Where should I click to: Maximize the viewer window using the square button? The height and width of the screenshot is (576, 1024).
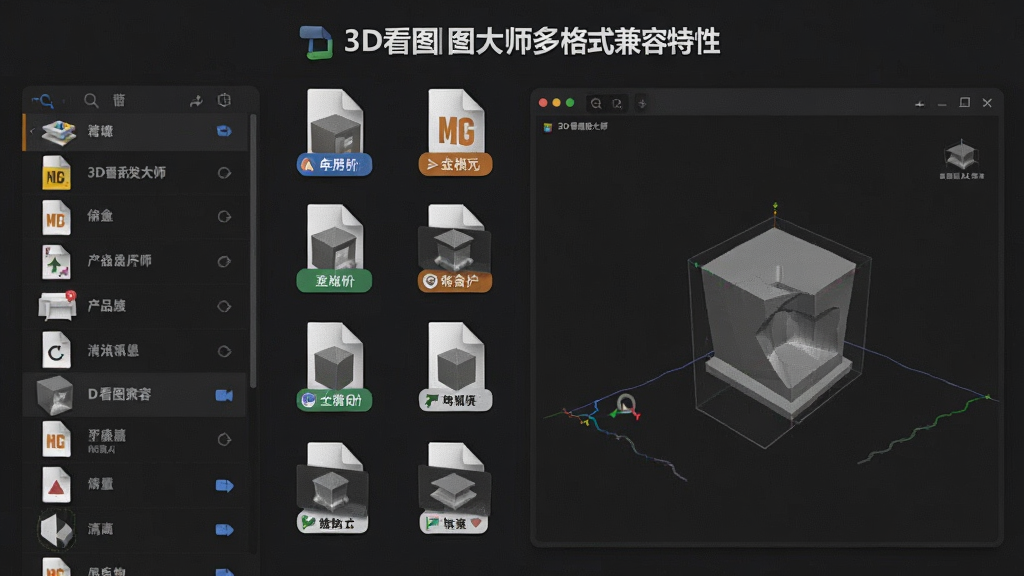coord(965,103)
